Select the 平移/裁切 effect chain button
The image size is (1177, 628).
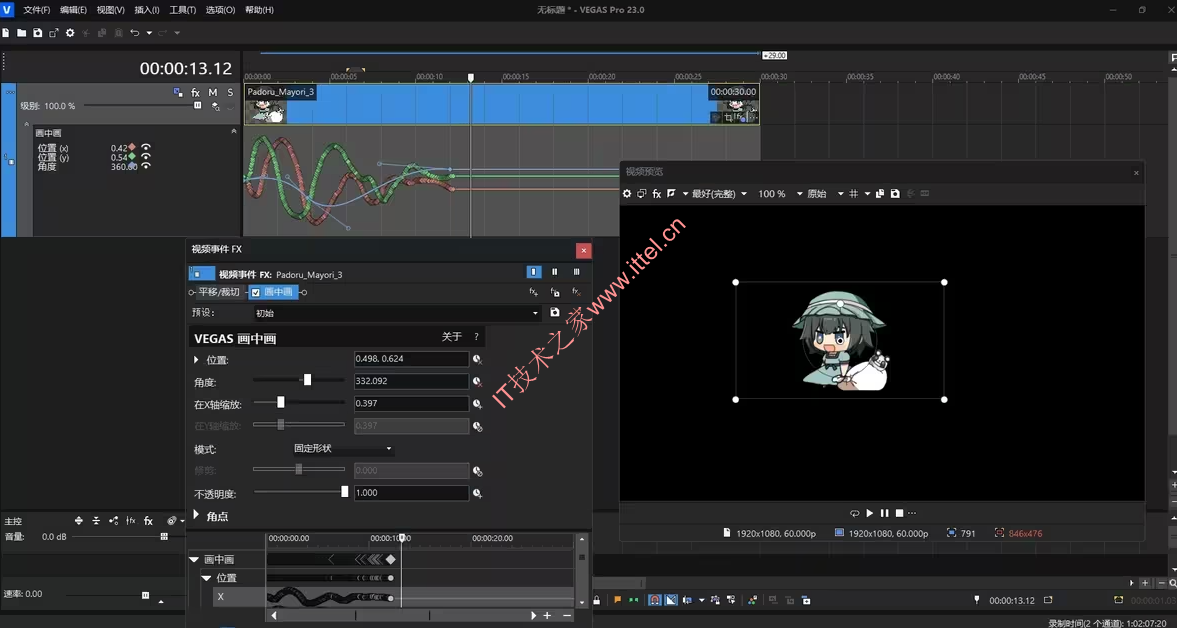(218, 293)
